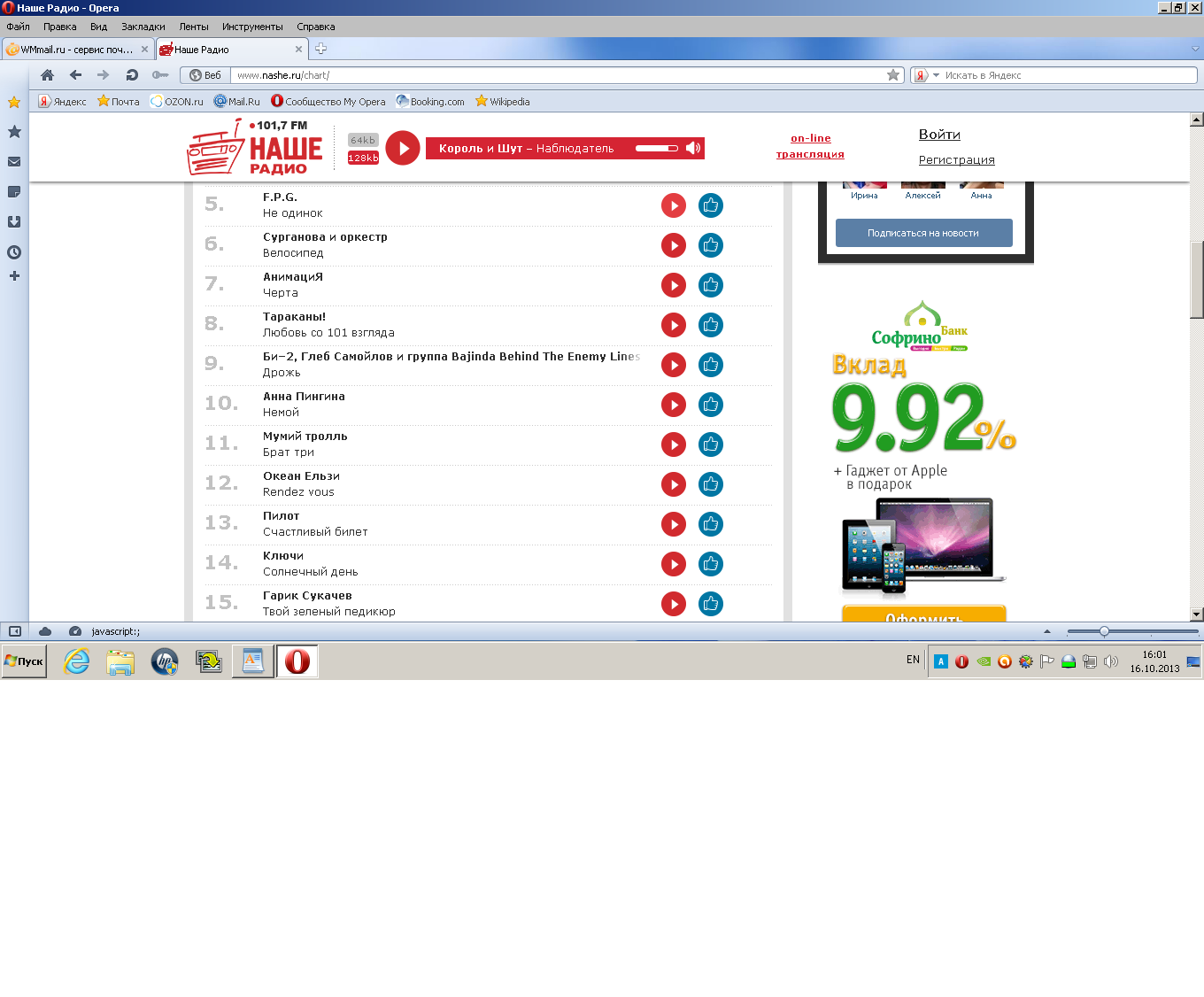
Task: Like the track 'Дрожь'
Action: pyautogui.click(x=711, y=365)
